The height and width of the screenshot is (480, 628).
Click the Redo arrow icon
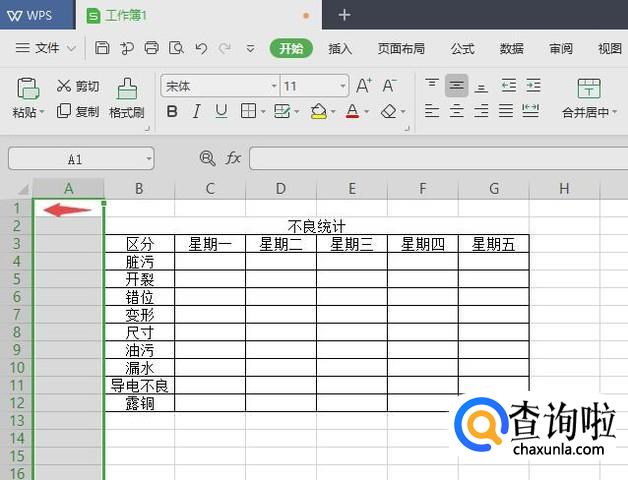click(225, 48)
